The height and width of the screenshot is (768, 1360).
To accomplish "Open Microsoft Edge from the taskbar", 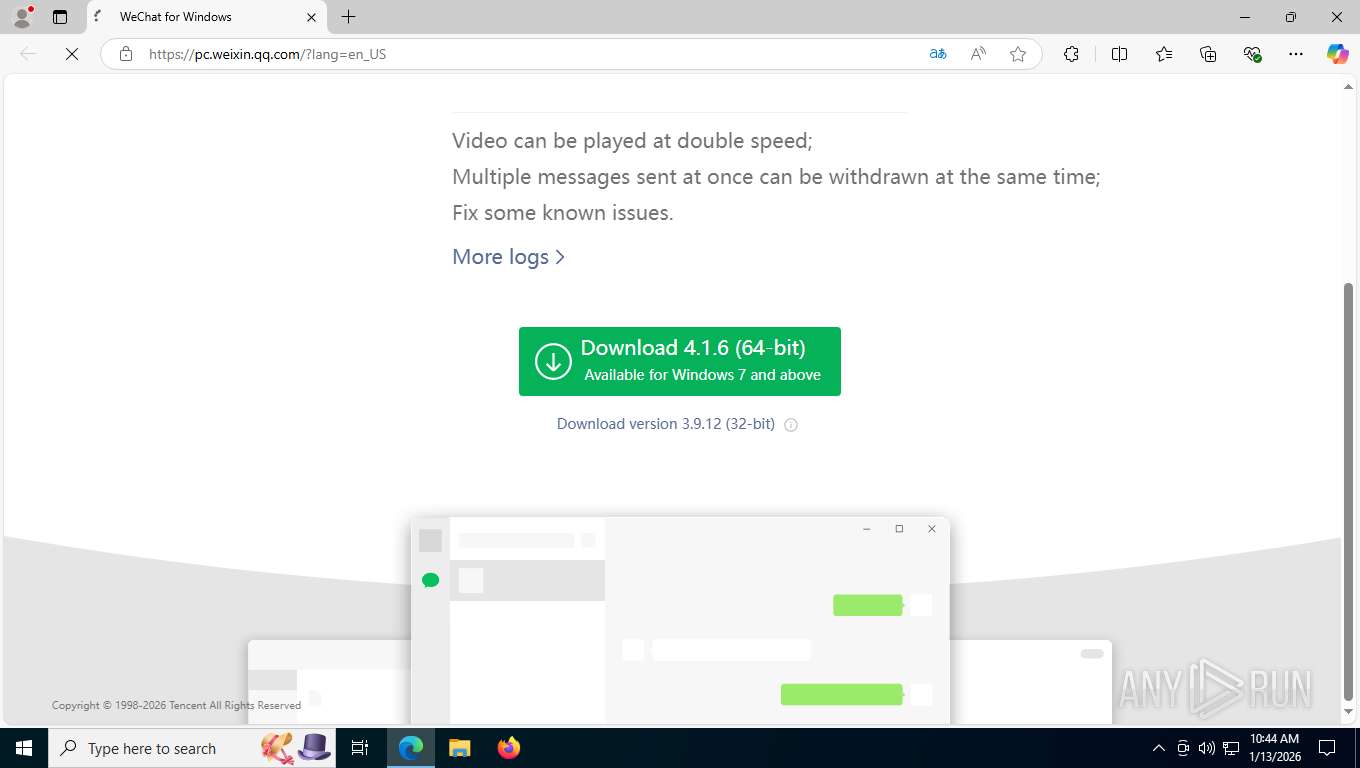I will pos(411,748).
